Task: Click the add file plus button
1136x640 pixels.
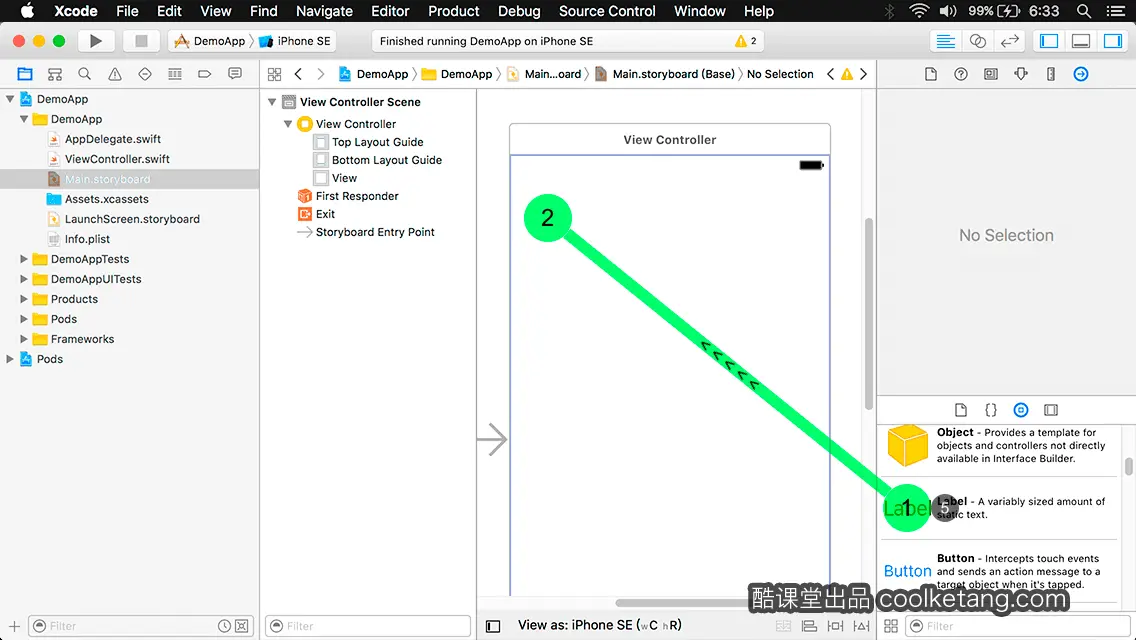Action: click(14, 626)
